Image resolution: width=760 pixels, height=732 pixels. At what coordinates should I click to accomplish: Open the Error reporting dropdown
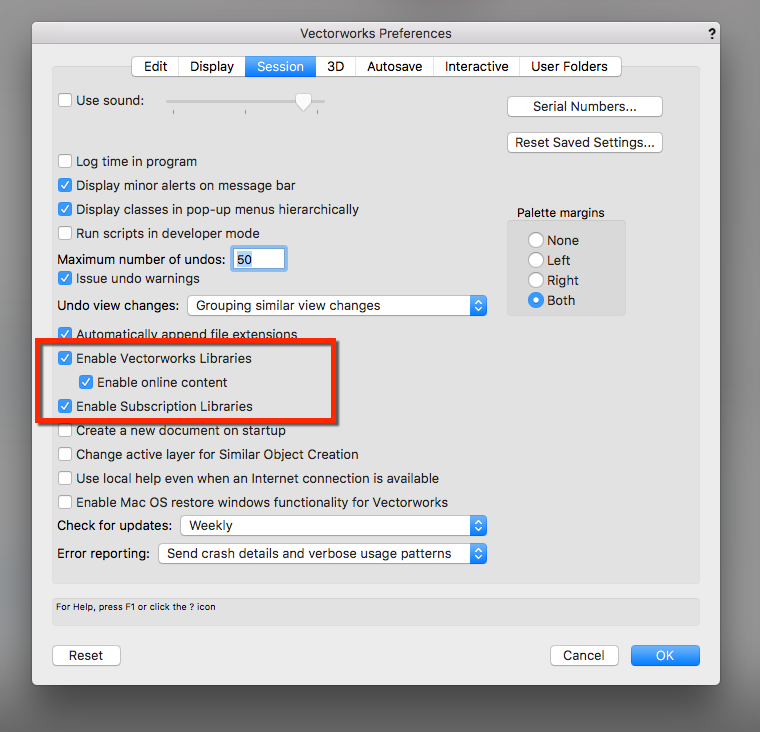click(x=322, y=554)
